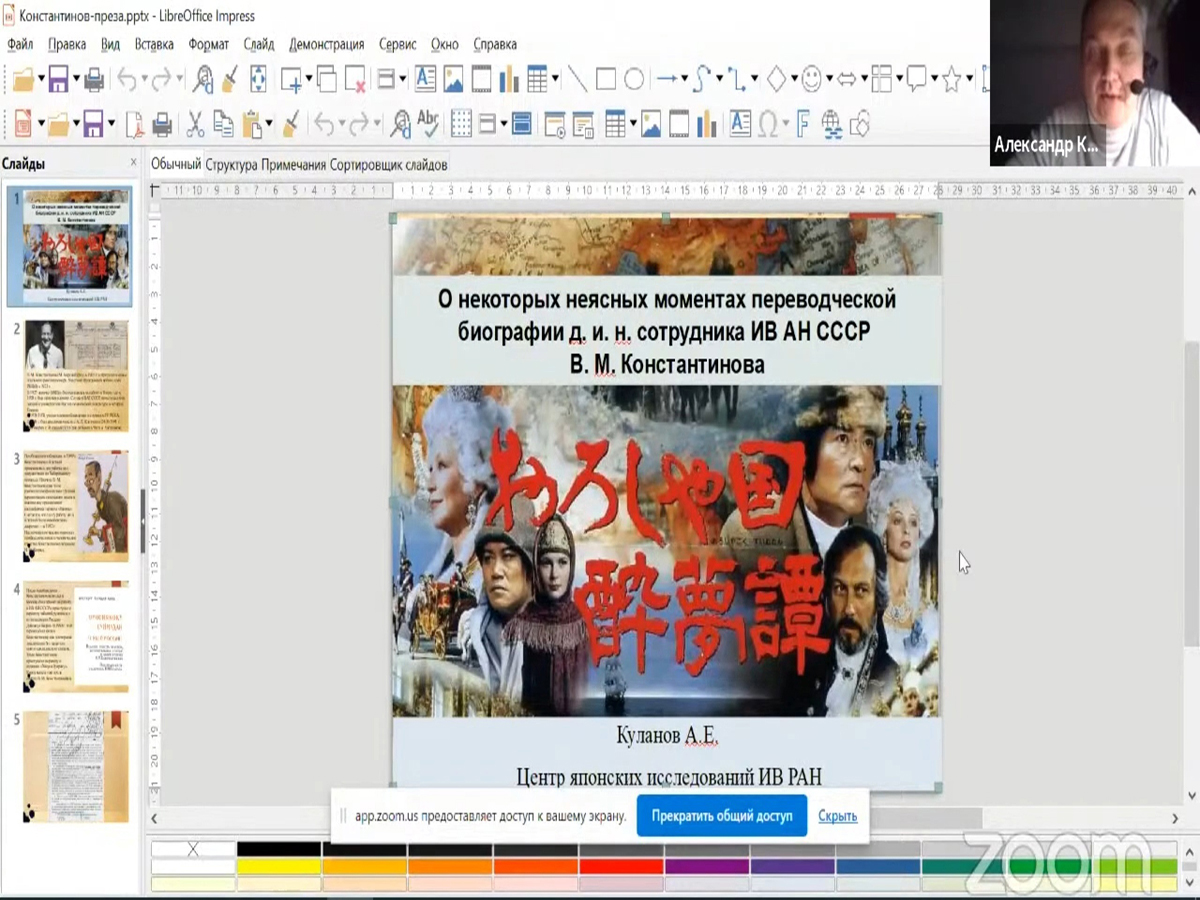Screen dimensions: 1200x900
Task: Click the Duplicate Slide icon
Action: pyautogui.click(x=326, y=78)
